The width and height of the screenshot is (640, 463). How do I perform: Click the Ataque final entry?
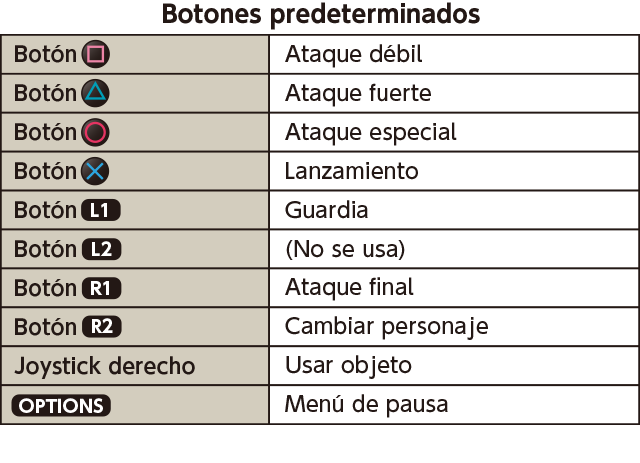coord(454,288)
